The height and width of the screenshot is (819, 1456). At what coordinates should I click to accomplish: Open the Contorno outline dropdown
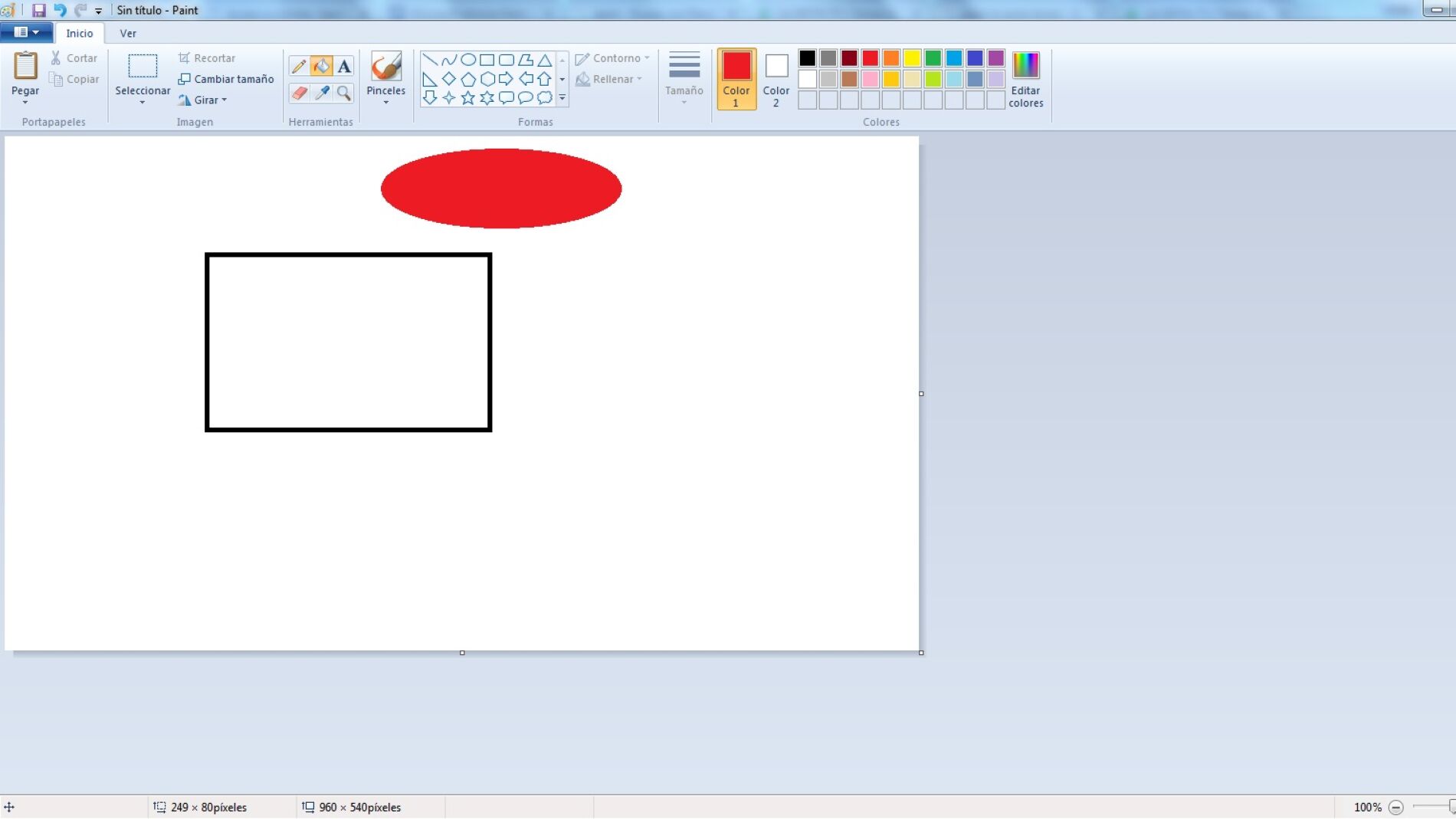[x=612, y=57]
